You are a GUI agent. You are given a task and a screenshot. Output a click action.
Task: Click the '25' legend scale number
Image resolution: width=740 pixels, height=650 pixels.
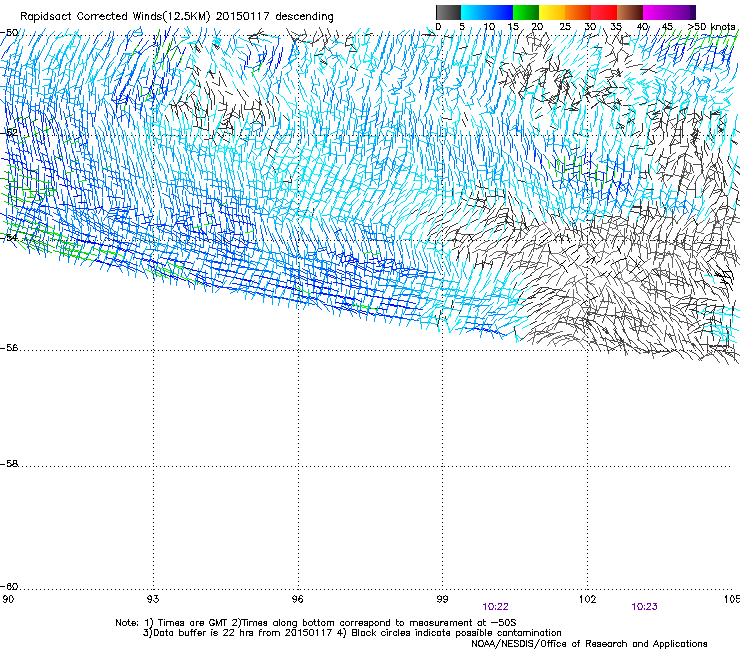pos(564,26)
